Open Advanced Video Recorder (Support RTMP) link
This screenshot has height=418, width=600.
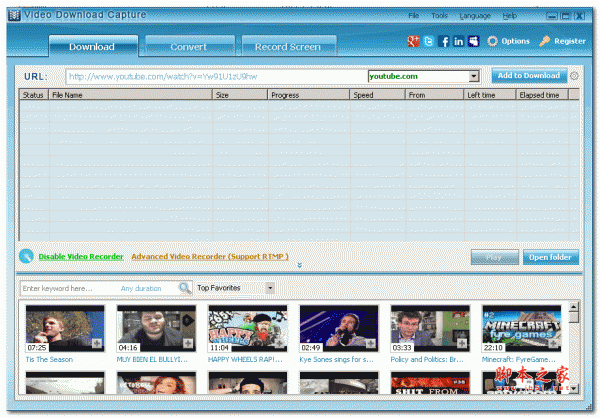210,256
